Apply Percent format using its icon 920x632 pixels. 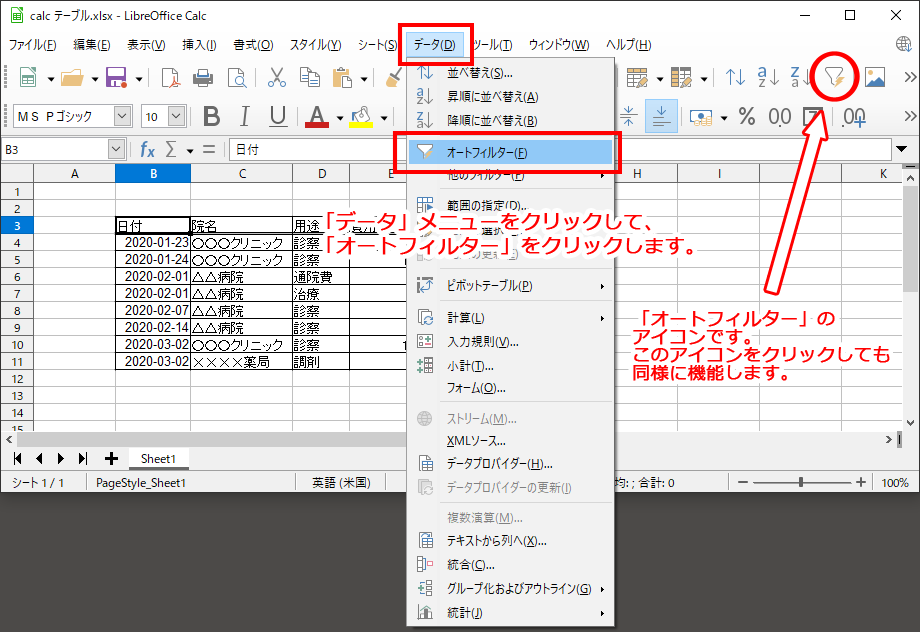pos(745,117)
